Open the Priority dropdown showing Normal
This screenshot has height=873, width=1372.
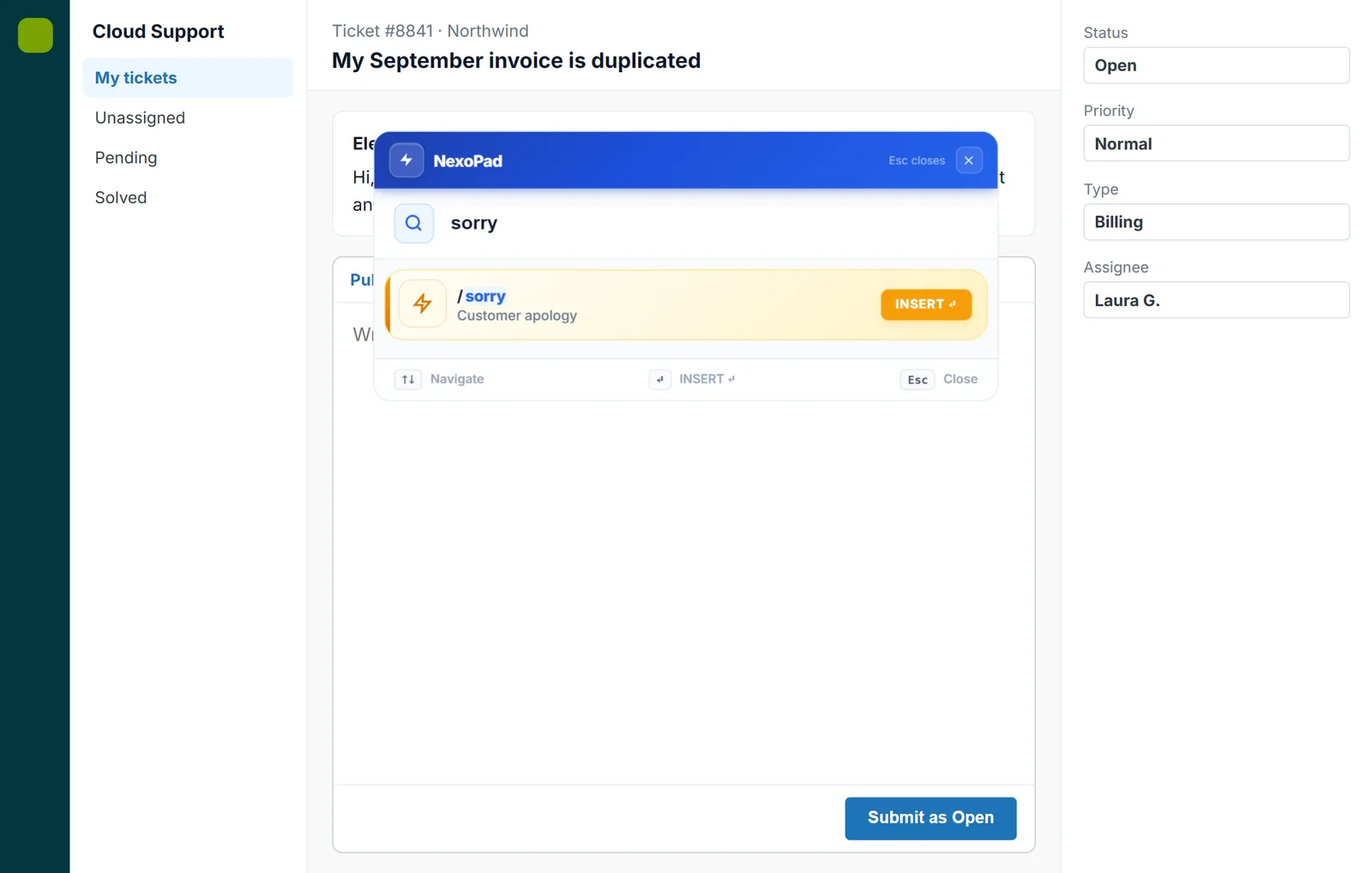1216,143
